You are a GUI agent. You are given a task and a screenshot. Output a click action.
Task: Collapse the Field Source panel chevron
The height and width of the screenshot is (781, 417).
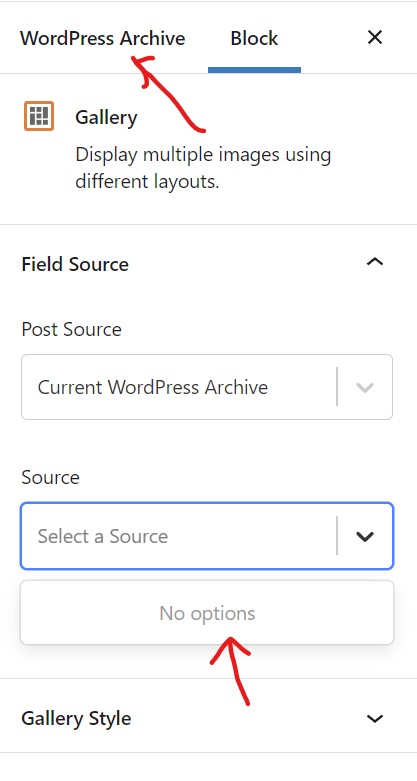pyautogui.click(x=375, y=261)
